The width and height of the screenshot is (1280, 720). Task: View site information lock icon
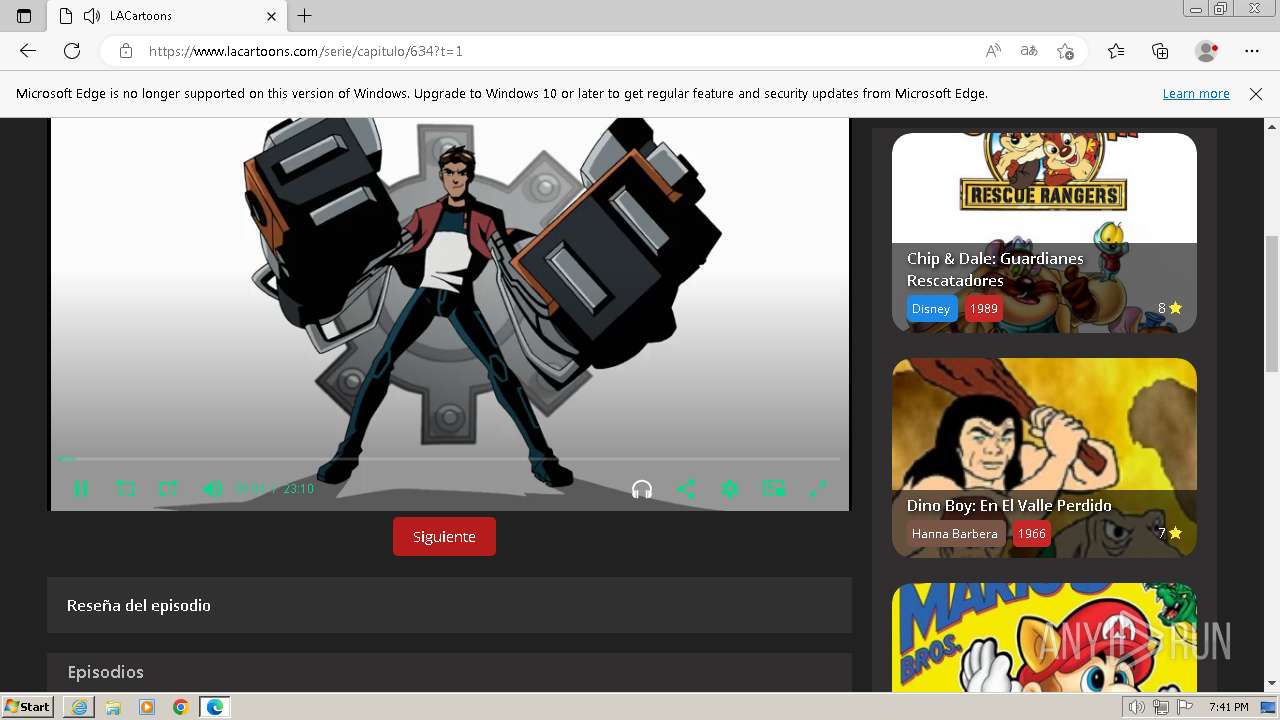tap(125, 51)
